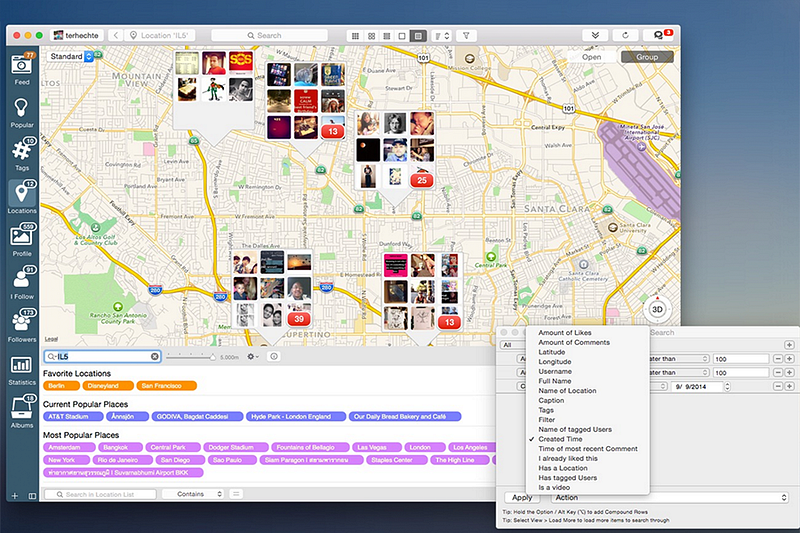Screen dimensions: 800x533
Task: Click the refresh toolbar icon
Action: pyautogui.click(x=625, y=35)
